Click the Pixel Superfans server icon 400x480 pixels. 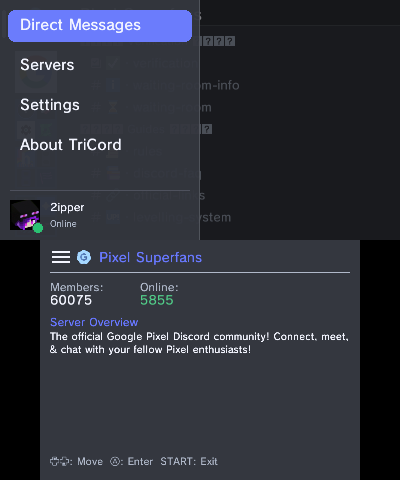(84, 257)
